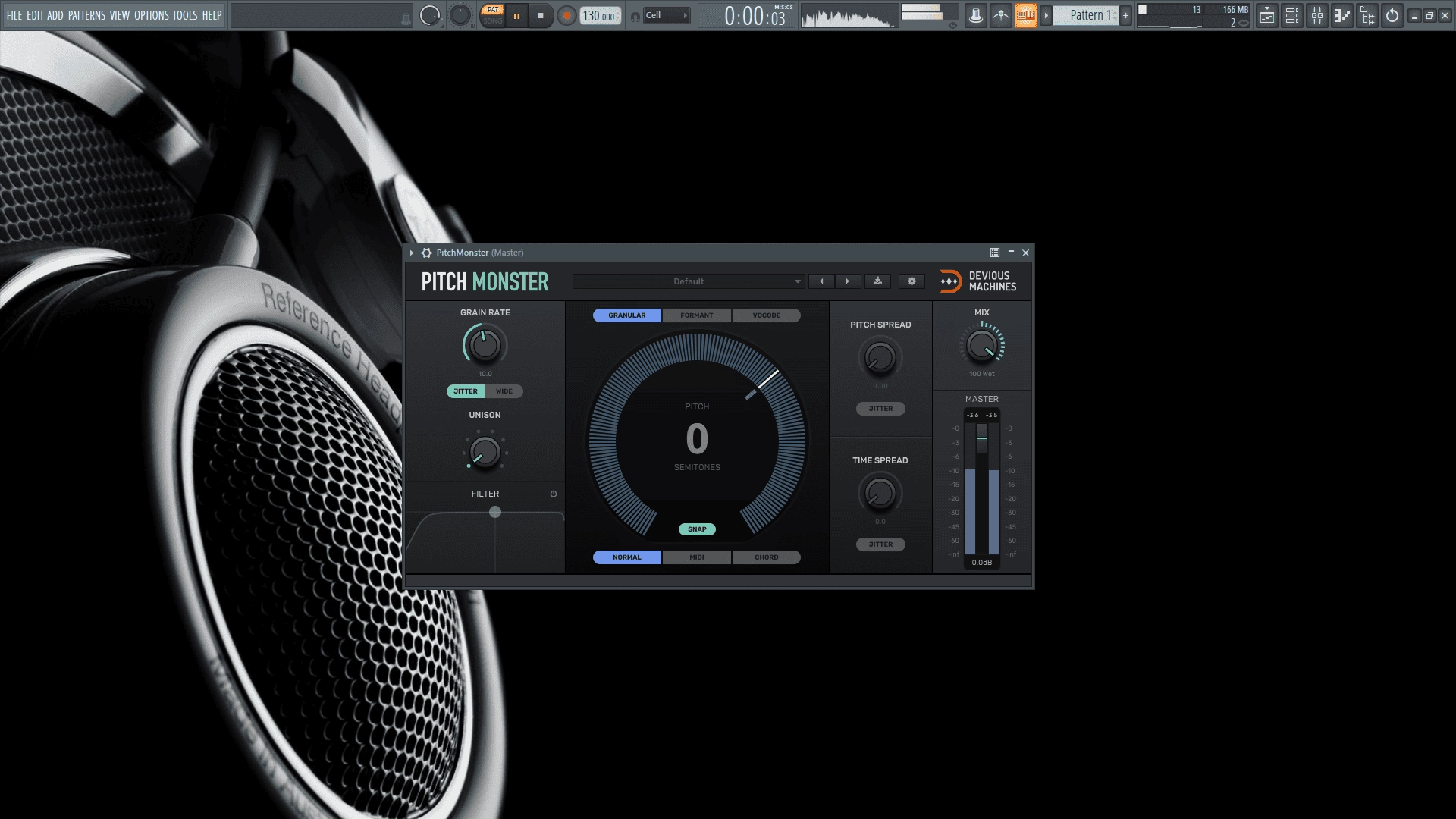This screenshot has width=1456, height=819.
Task: Open the EDIT menu
Action: pos(35,15)
